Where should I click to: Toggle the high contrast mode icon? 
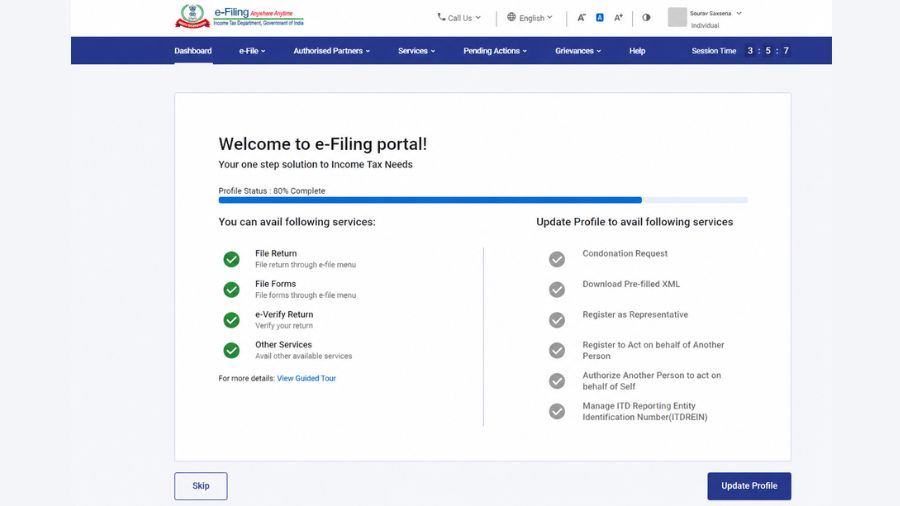pyautogui.click(x=646, y=17)
